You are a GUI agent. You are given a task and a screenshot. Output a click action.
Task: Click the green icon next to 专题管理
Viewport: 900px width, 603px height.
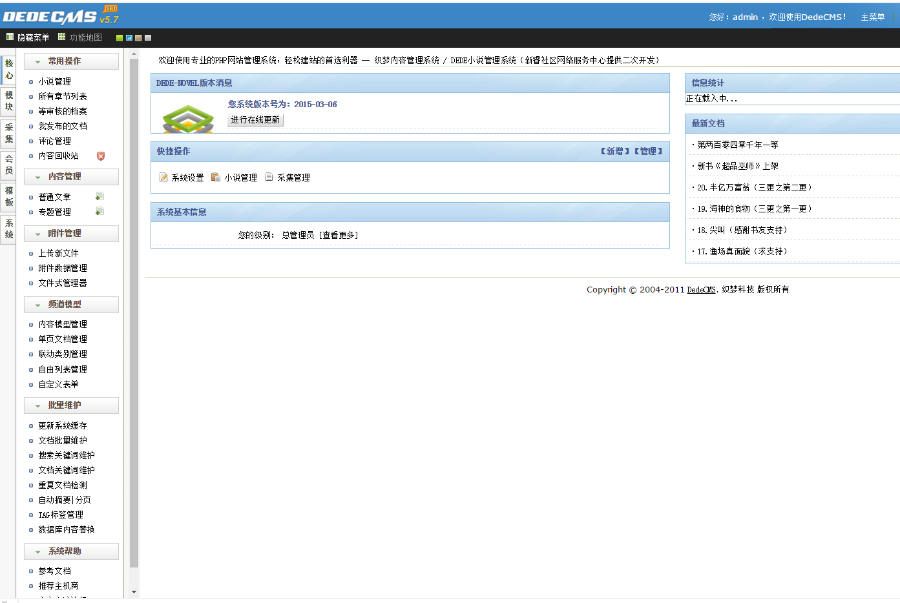pyautogui.click(x=99, y=210)
